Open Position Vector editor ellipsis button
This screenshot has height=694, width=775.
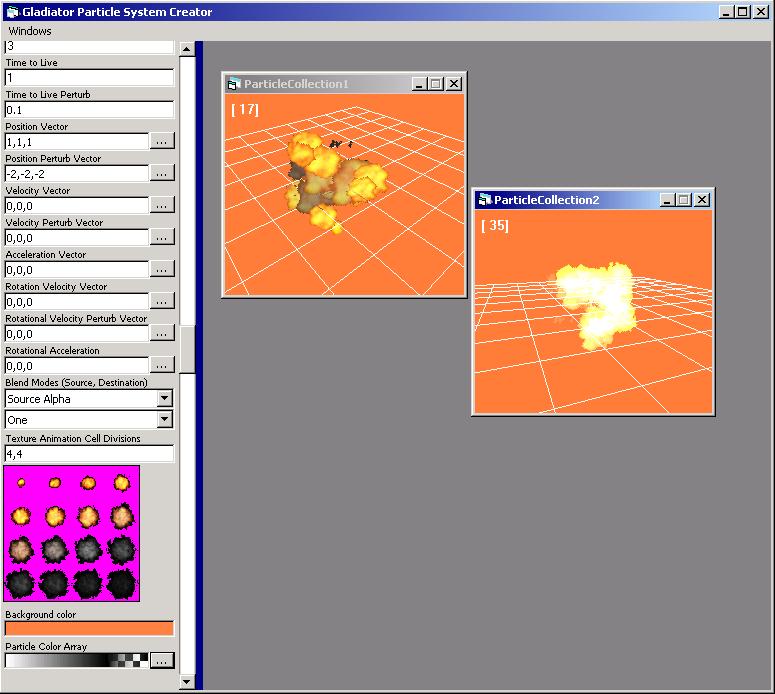[x=162, y=141]
